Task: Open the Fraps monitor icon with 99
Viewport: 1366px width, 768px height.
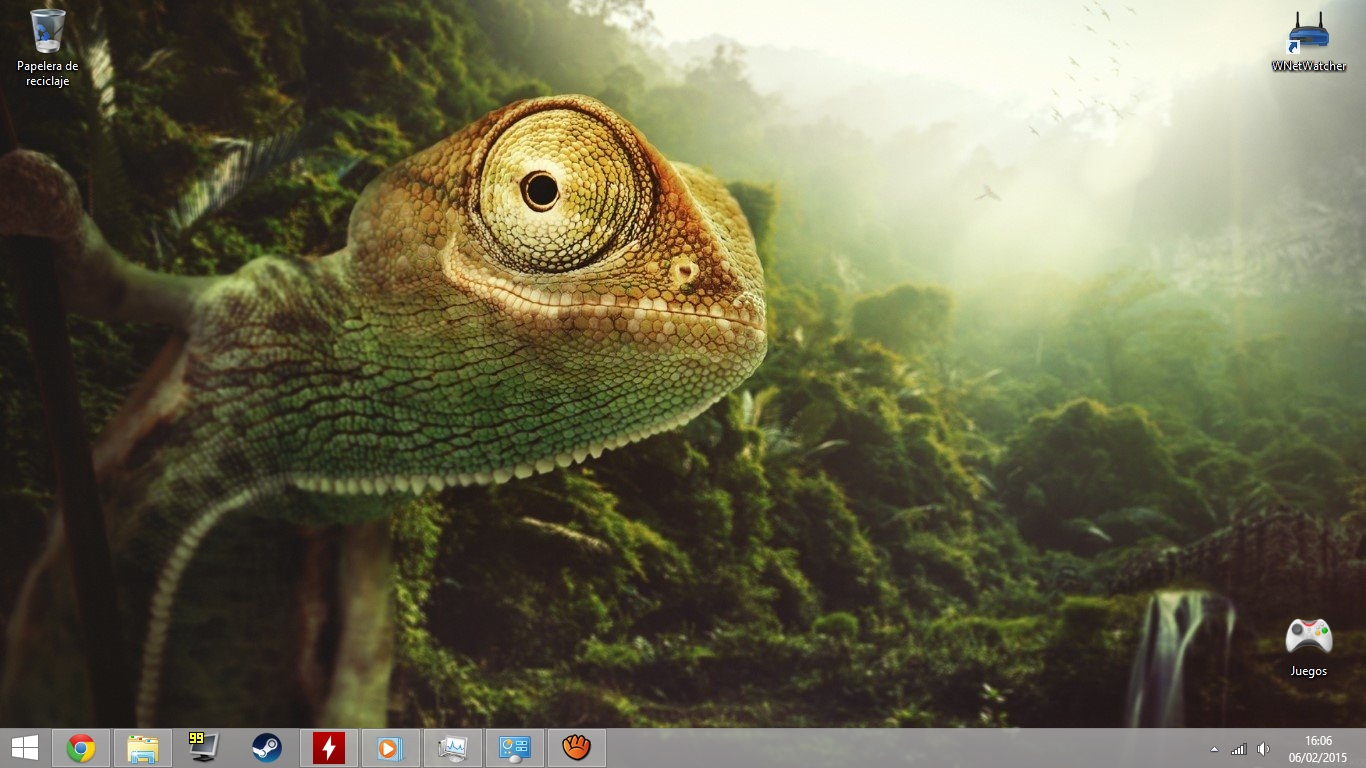Action: point(203,748)
